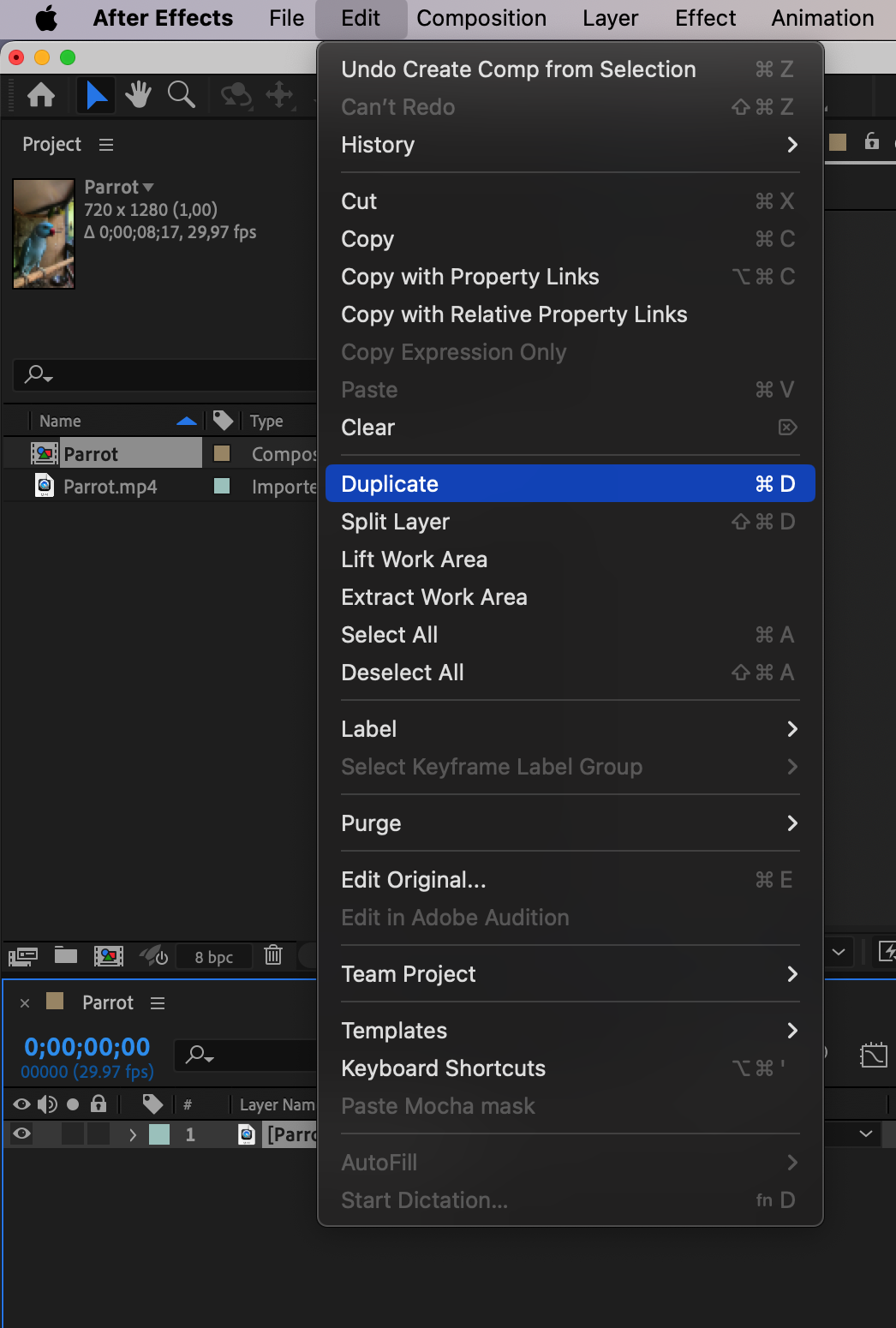Click Interpret Footage icon in project footer
This screenshot has width=896, height=1328.
coord(23,956)
